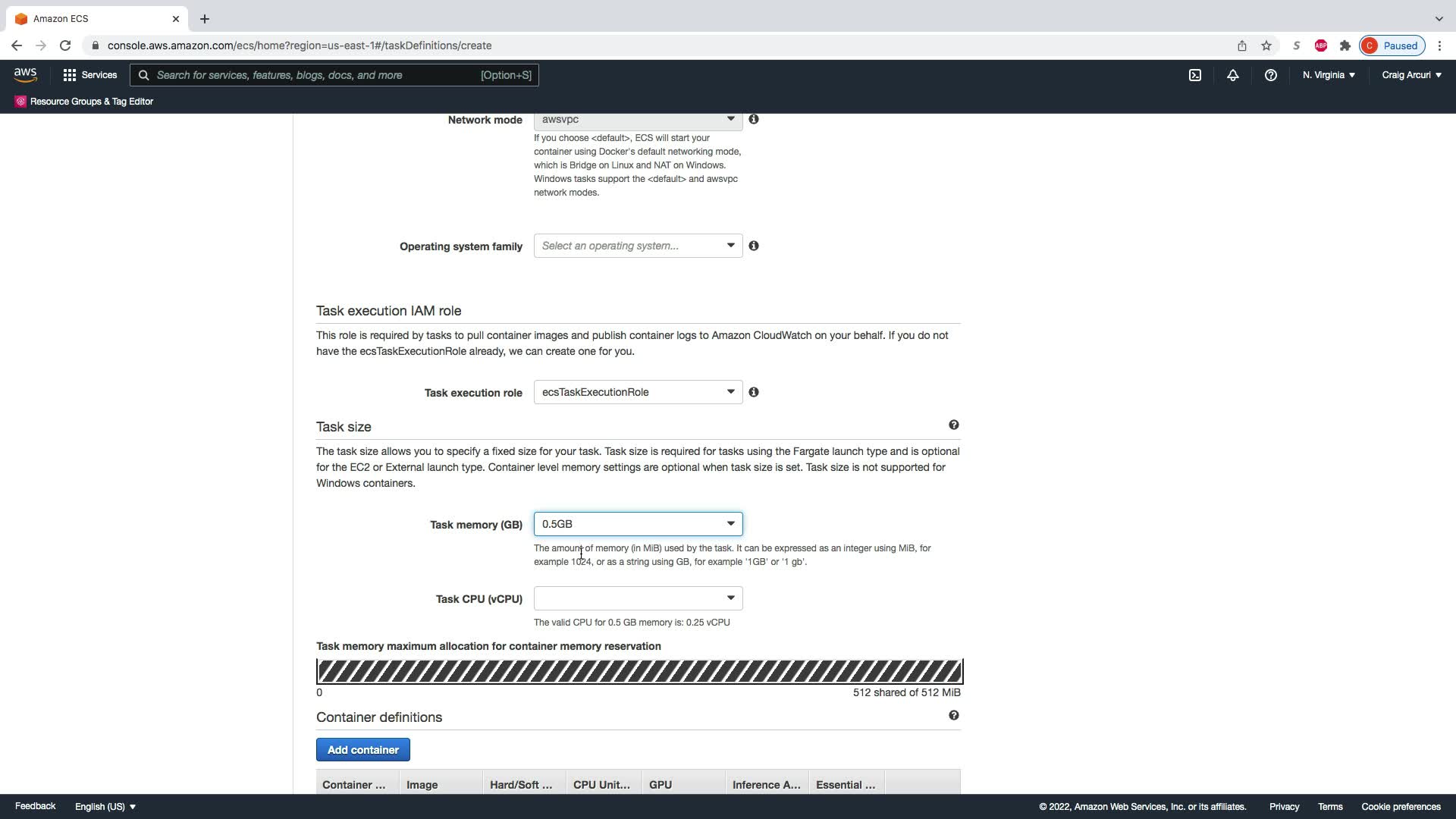Screen dimensions: 1456x819
Task: Click info icon beside Task execution role
Action: pos(754,392)
